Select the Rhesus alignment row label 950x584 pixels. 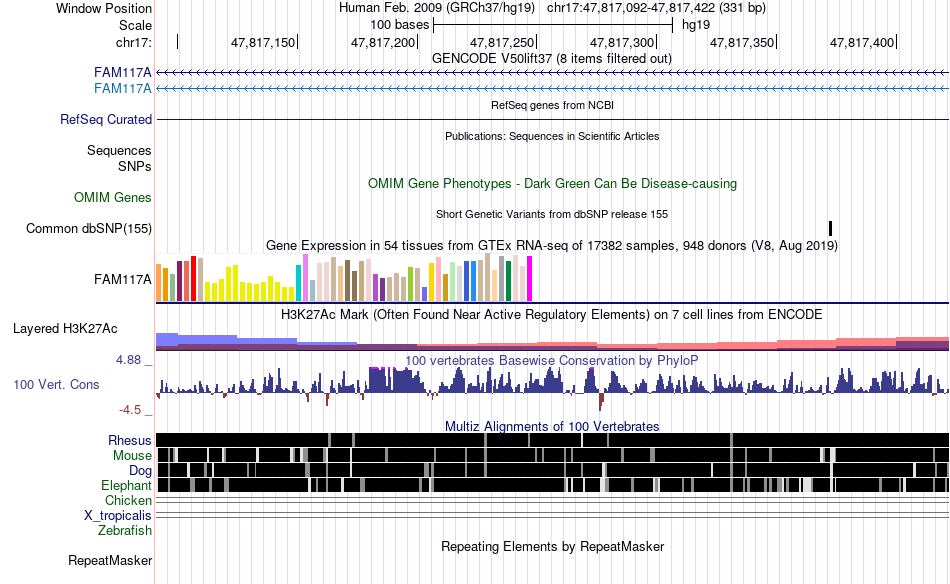tap(130, 440)
